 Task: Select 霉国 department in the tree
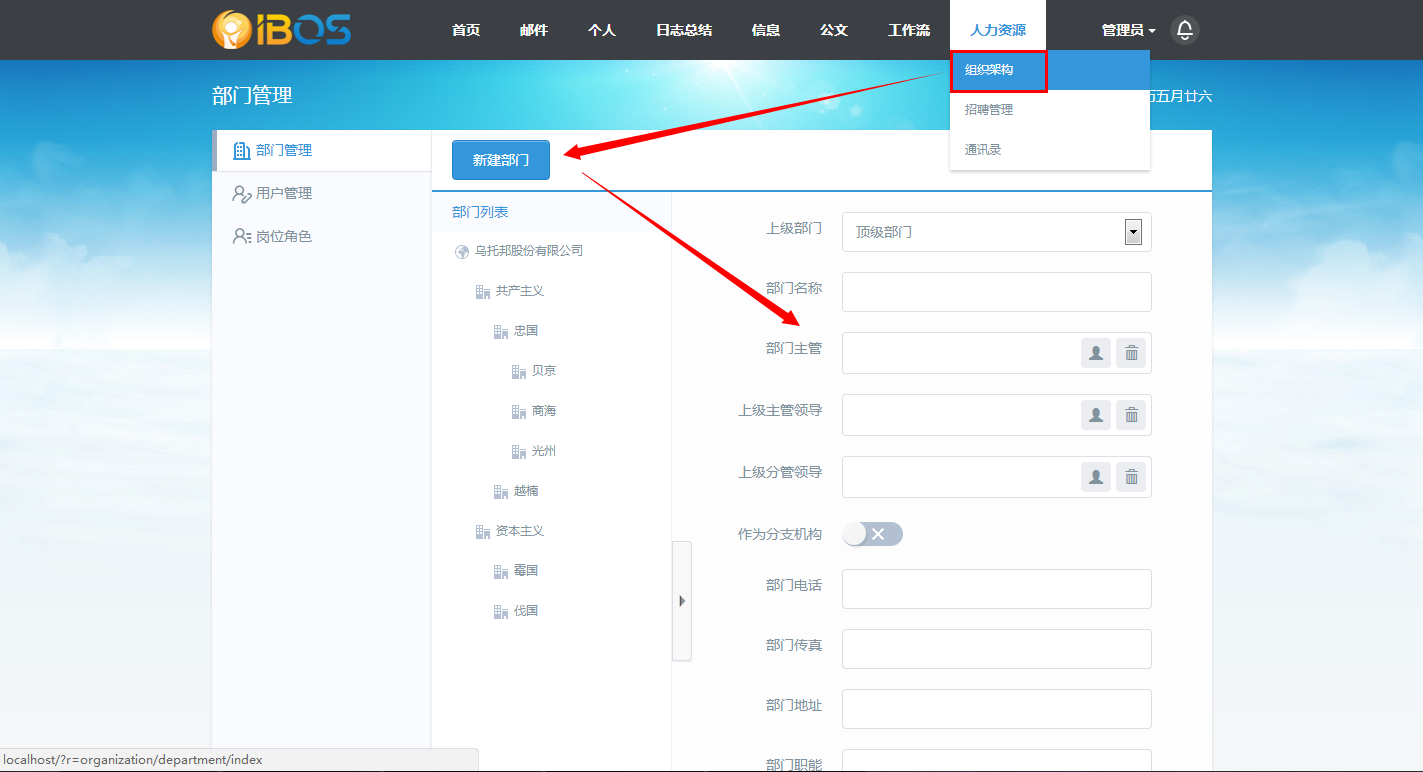(x=526, y=571)
